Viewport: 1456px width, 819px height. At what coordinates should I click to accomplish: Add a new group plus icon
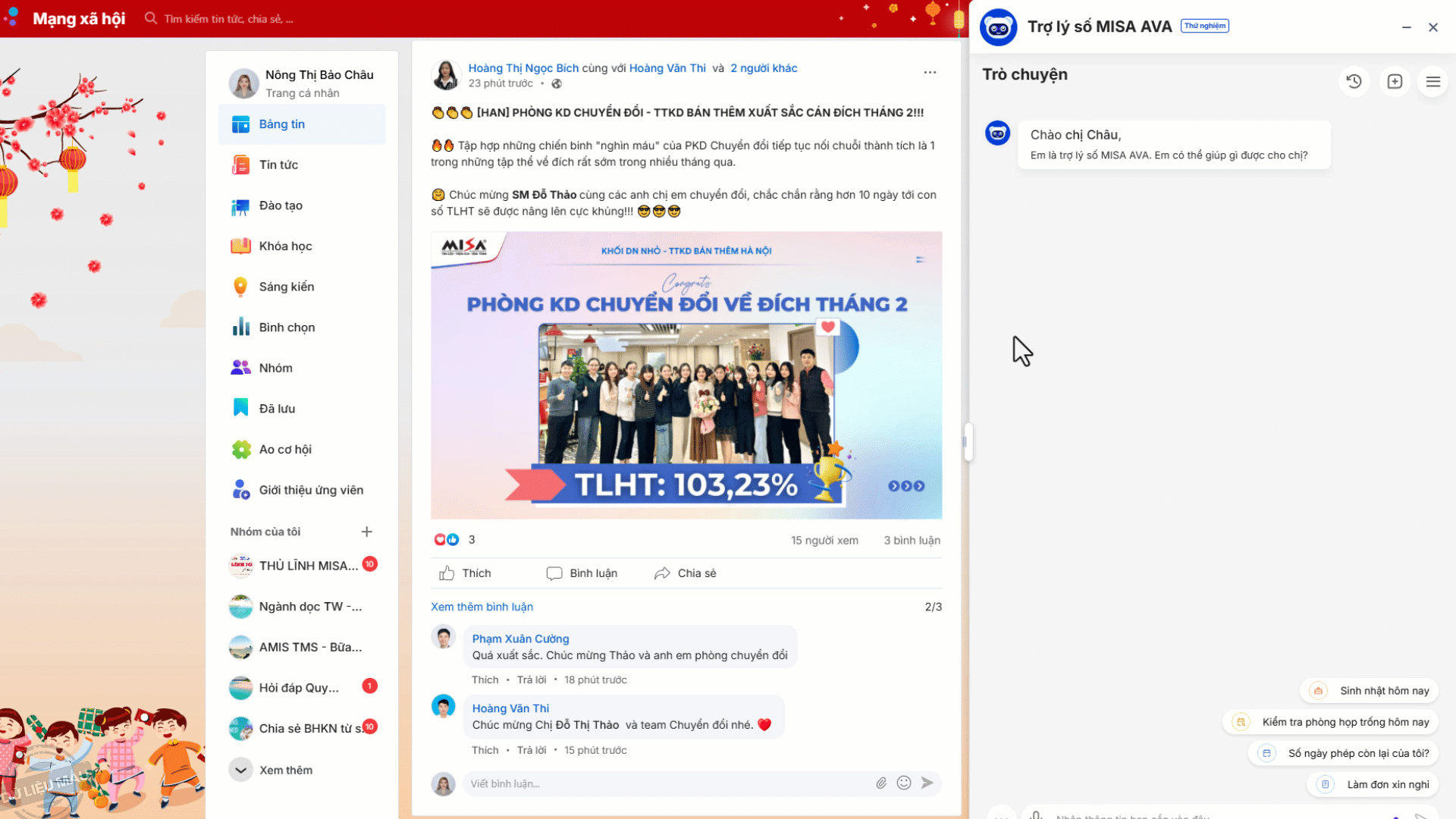point(367,532)
